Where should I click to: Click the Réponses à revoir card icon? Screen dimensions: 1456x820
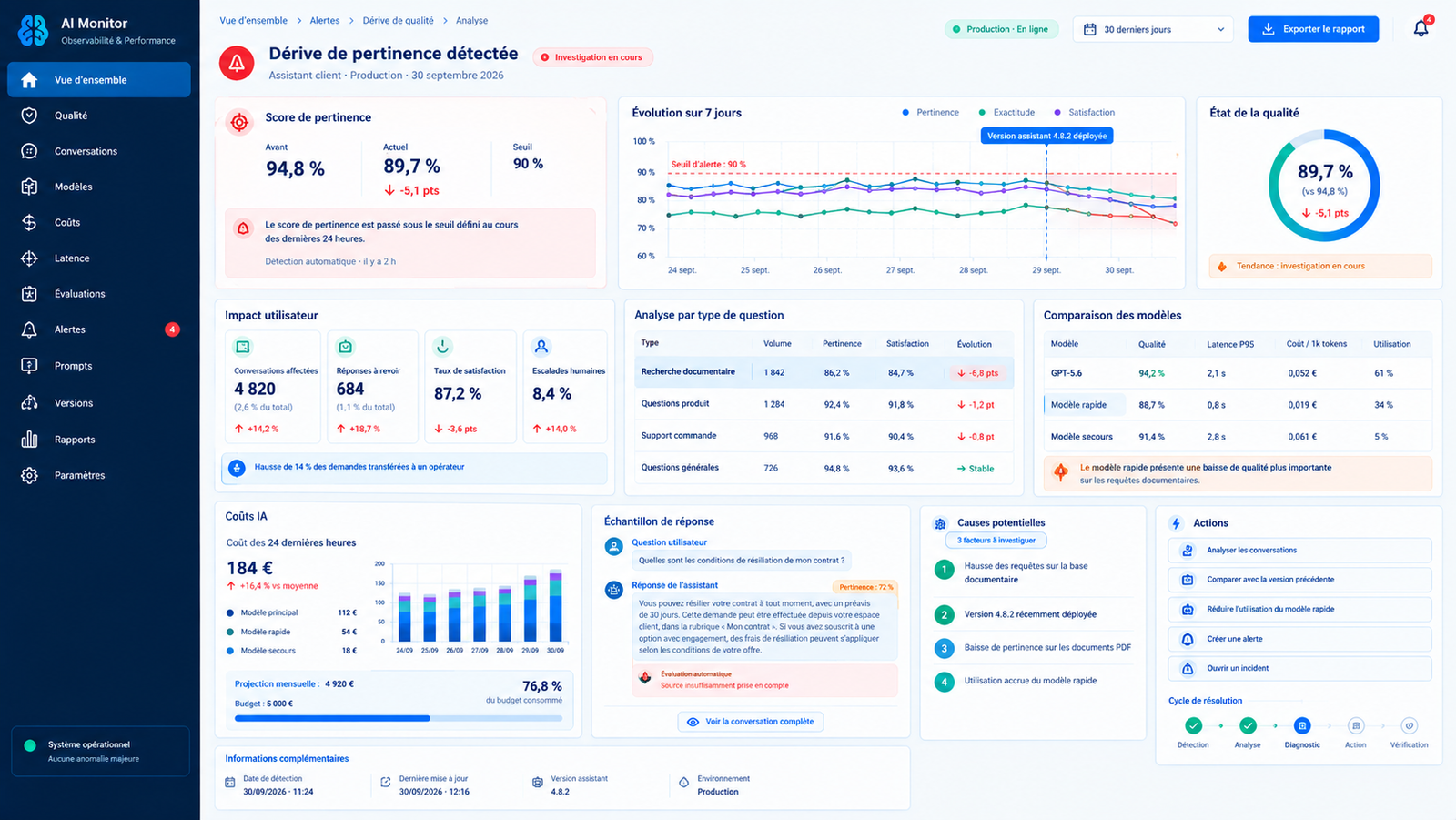(345, 347)
